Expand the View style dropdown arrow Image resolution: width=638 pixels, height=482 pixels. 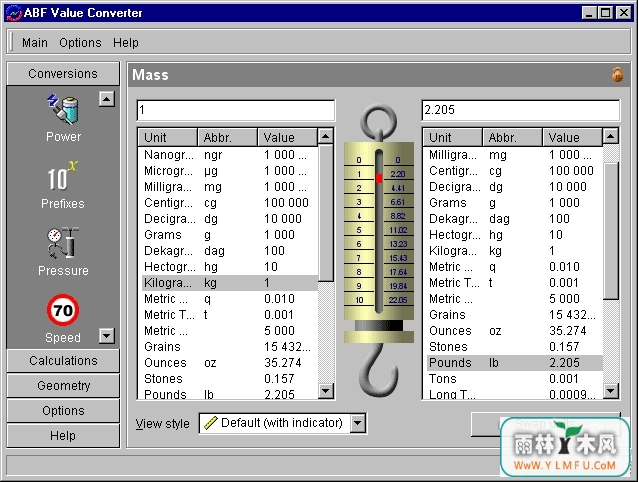pyautogui.click(x=357, y=423)
